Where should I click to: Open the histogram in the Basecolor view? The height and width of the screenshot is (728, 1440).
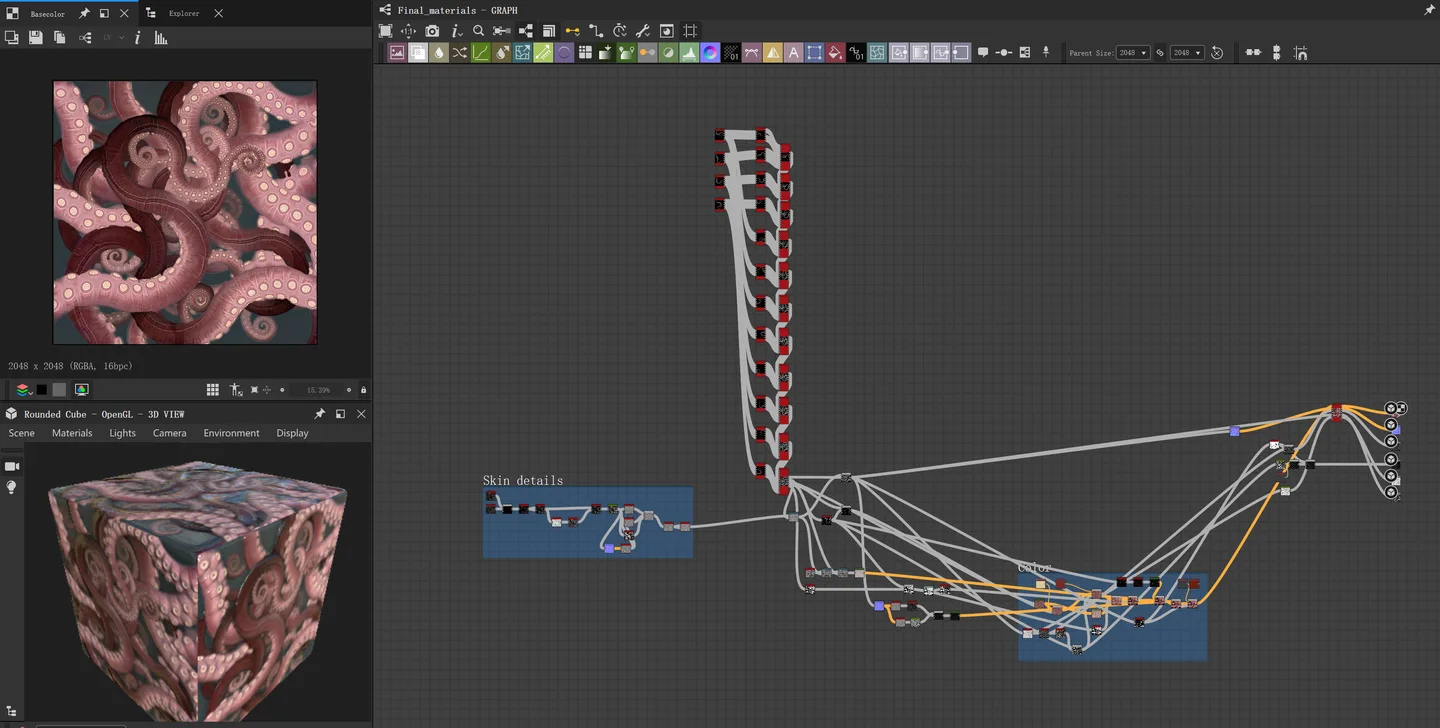(x=161, y=38)
